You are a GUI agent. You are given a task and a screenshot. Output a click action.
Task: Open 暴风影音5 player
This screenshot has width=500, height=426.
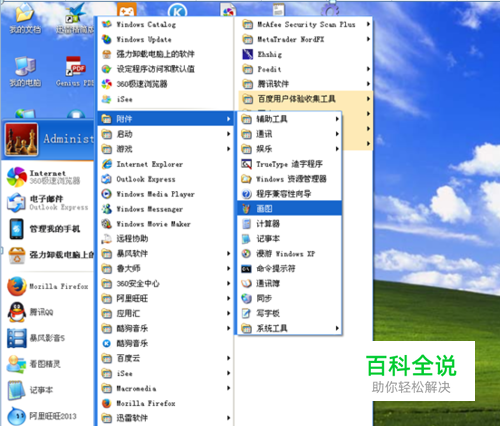(x=49, y=338)
